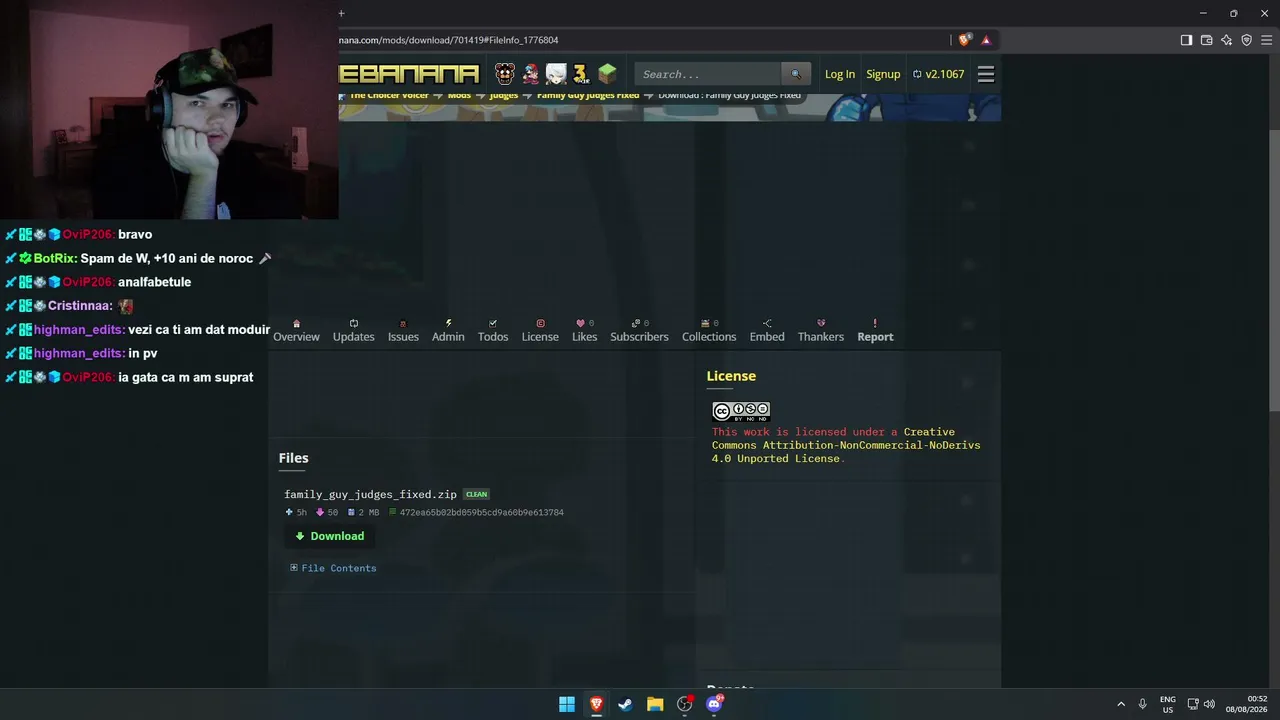Click the microphone tray icon

[x=1142, y=704]
